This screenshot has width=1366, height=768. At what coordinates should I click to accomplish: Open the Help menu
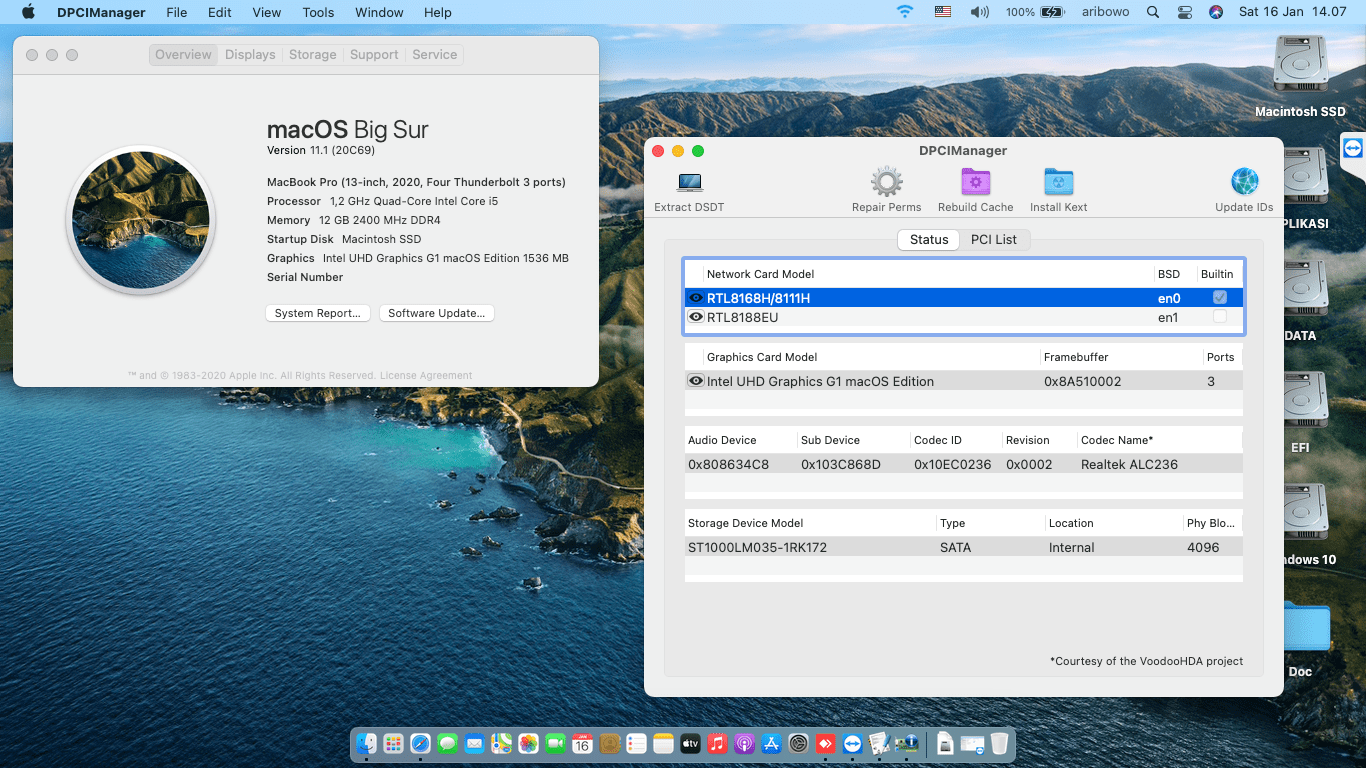[438, 12]
